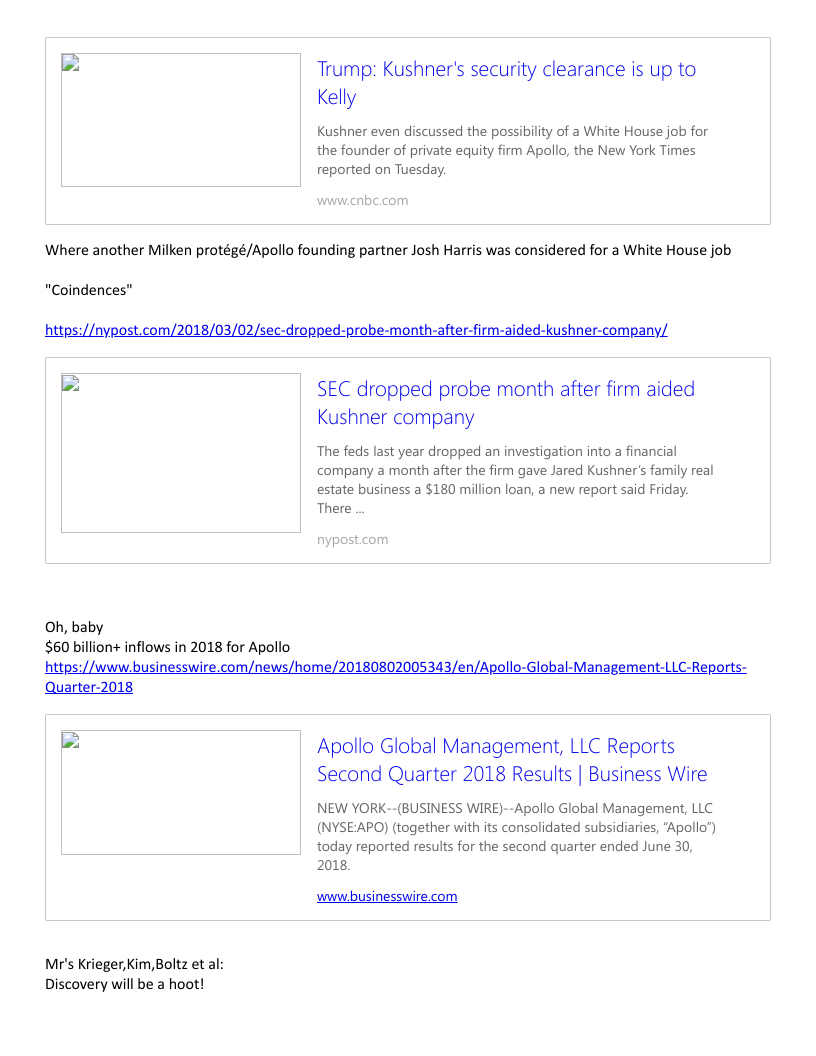Click the description mentioning $180 million loan
The height and width of the screenshot is (1056, 816).
(515, 480)
